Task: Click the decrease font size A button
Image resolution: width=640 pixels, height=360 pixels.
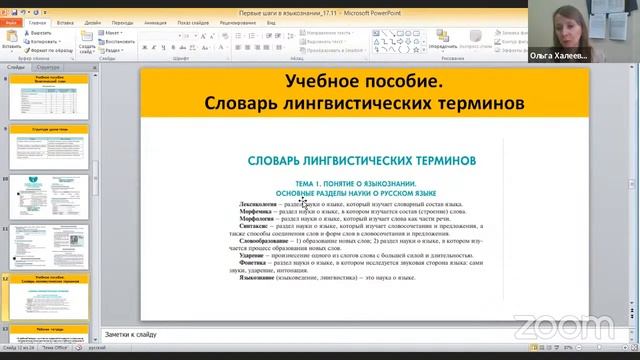Action: [212, 36]
